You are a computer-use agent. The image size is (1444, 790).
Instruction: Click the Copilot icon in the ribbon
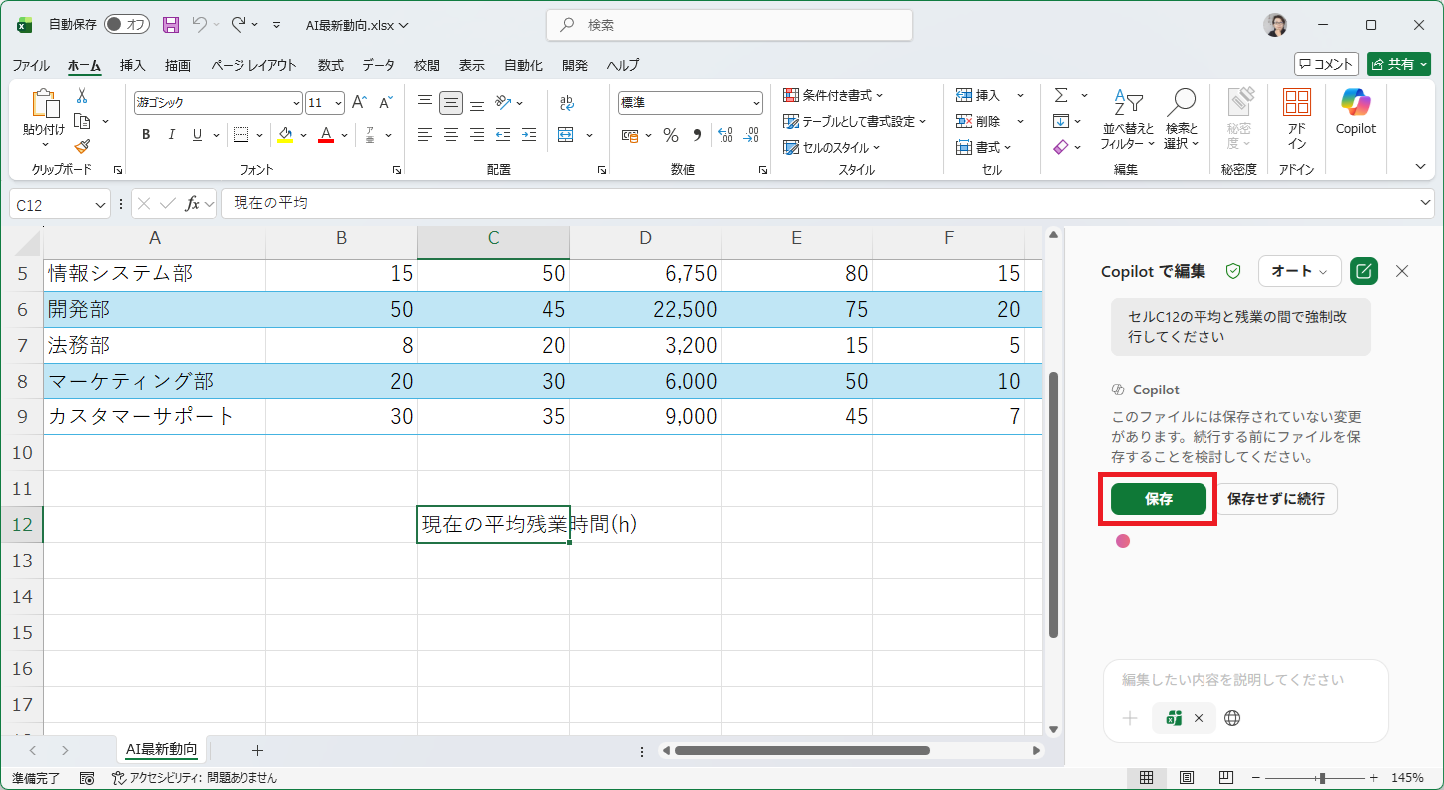[x=1355, y=110]
